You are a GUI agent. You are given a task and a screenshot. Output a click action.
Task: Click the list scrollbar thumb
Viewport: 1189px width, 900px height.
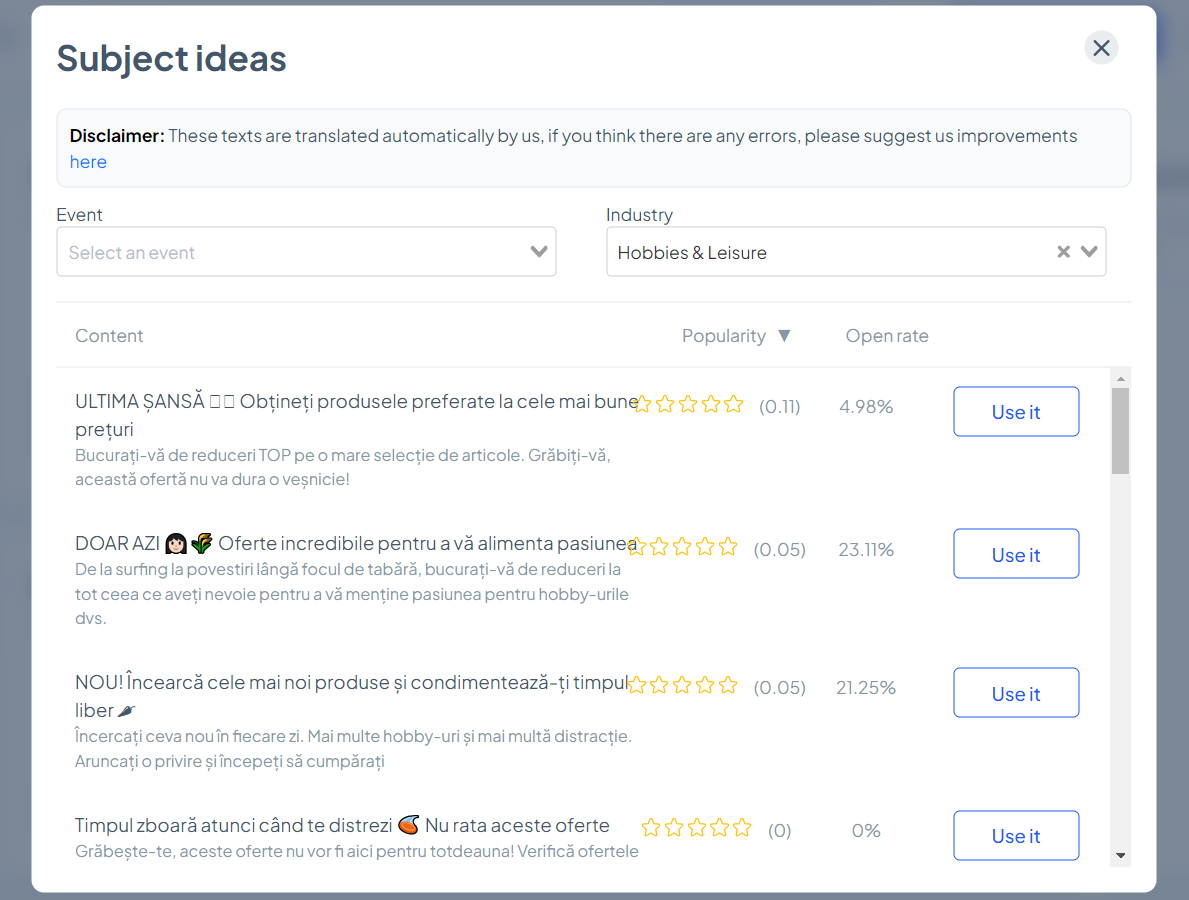pyautogui.click(x=1120, y=431)
